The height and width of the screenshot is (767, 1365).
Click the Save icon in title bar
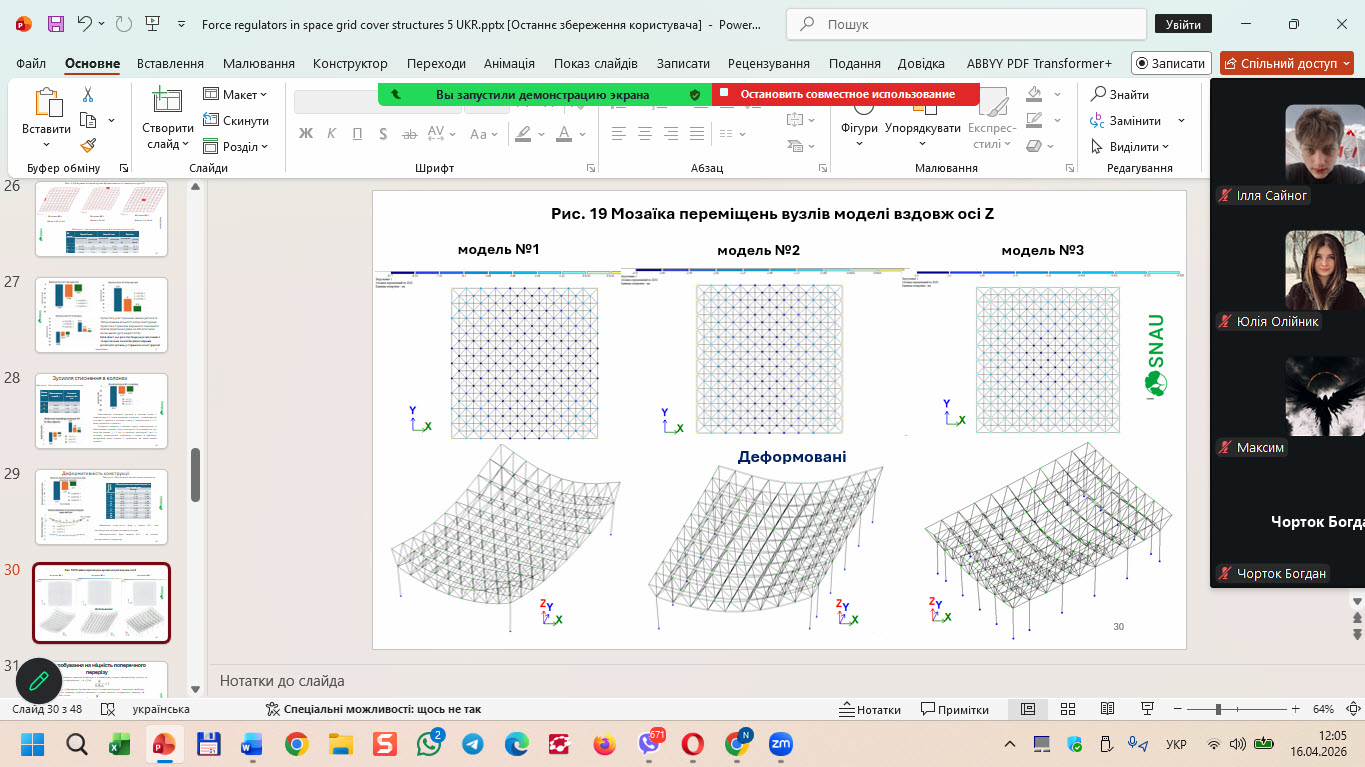tap(56, 24)
